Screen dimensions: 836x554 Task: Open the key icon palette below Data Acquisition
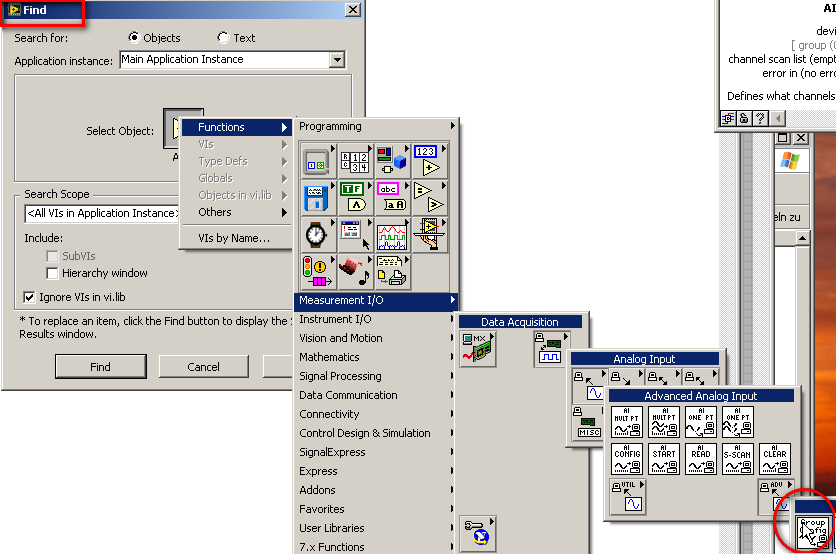coord(478,534)
